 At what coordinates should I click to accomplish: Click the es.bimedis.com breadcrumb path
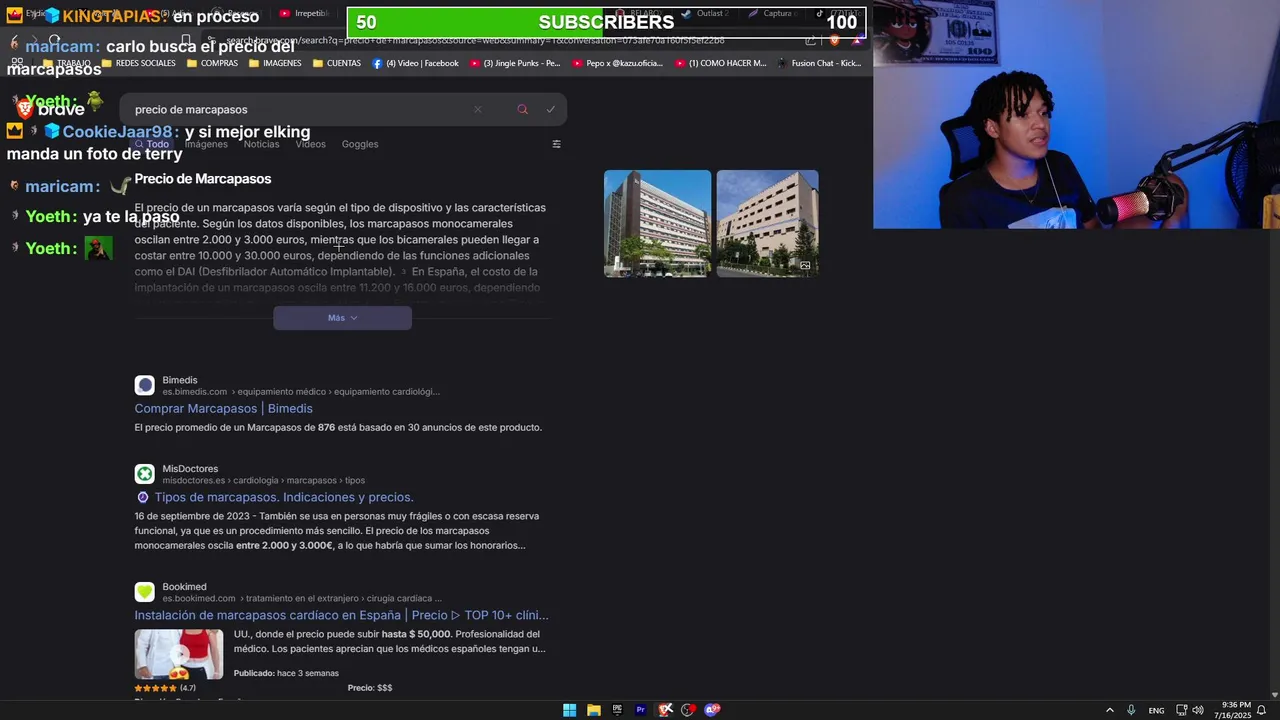301,392
